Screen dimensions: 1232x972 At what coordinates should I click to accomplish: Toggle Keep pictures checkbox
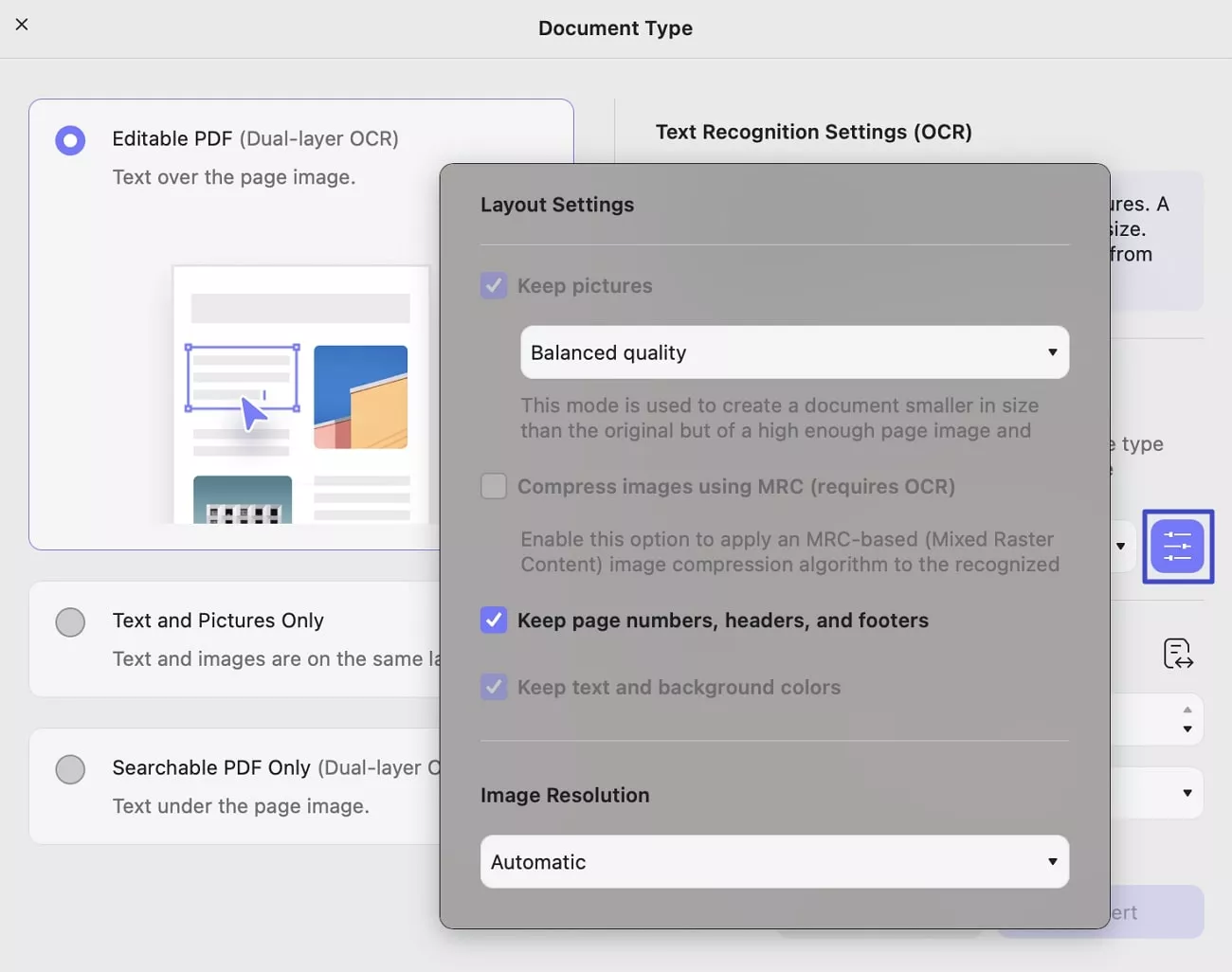tap(494, 285)
